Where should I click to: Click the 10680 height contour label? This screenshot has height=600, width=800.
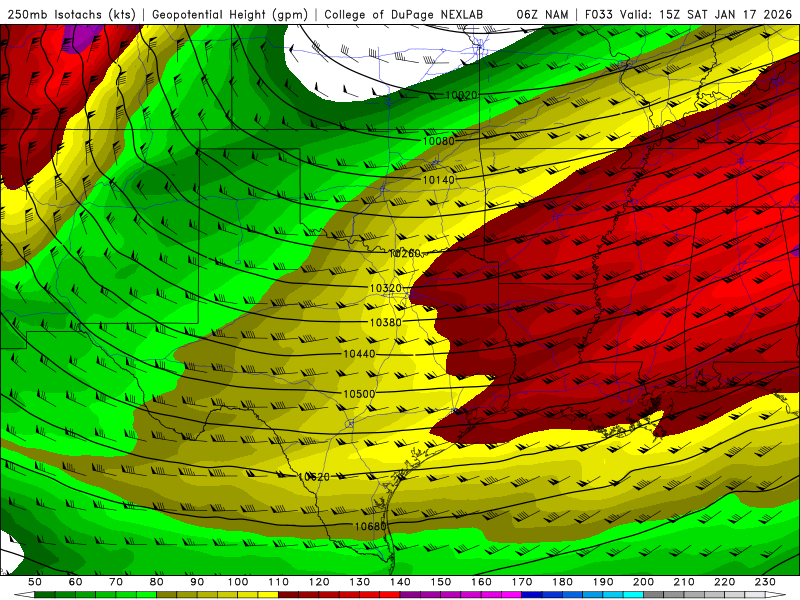[370, 526]
